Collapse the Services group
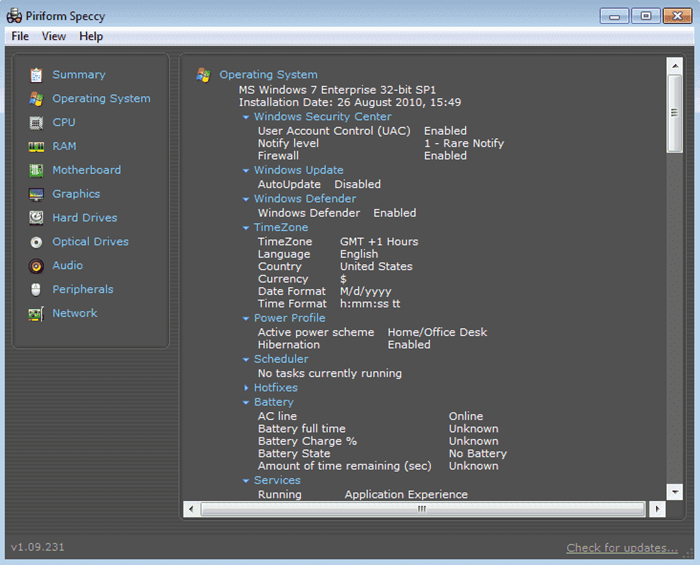Viewport: 700px width, 565px height. pos(246,481)
